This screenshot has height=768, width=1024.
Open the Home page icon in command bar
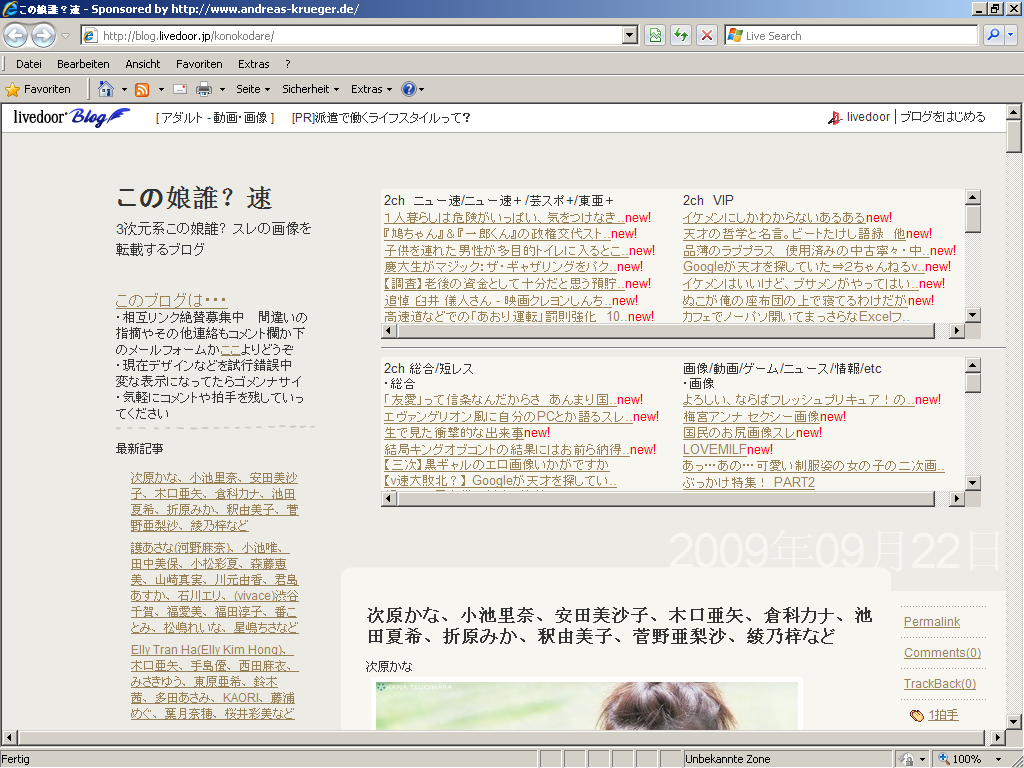pyautogui.click(x=106, y=89)
